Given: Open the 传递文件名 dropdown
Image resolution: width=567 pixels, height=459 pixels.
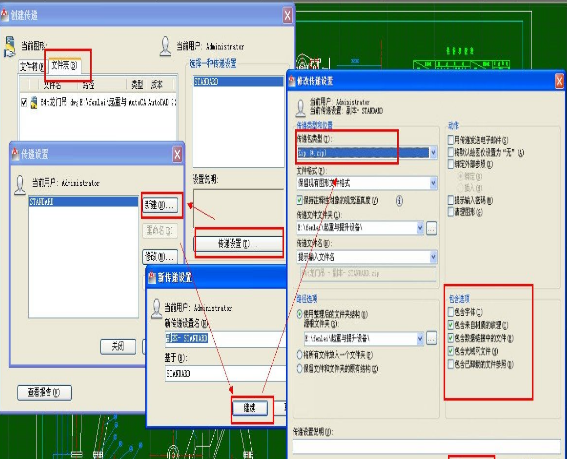Looking at the screenshot, I should (433, 257).
